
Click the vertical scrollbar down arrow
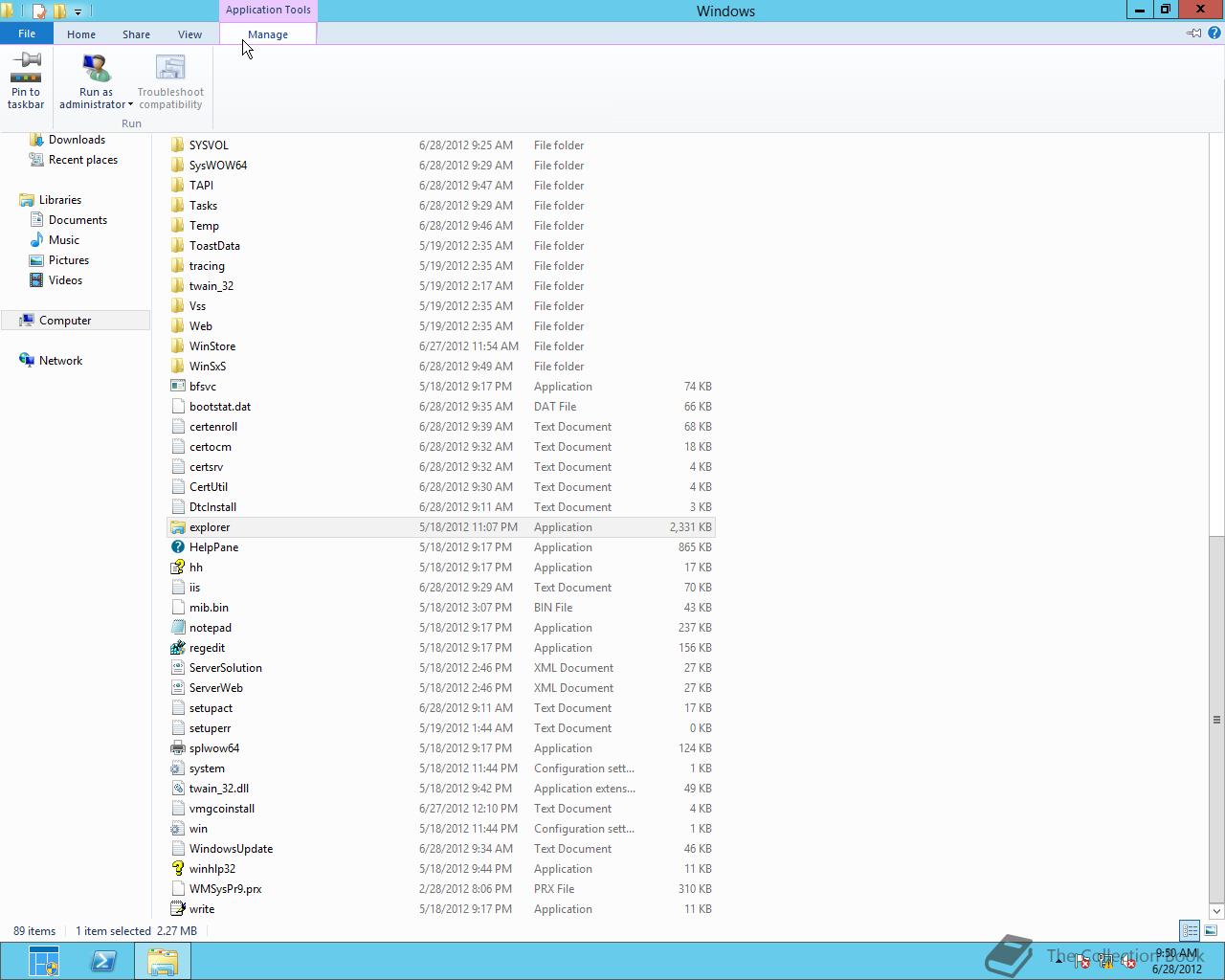click(x=1216, y=910)
